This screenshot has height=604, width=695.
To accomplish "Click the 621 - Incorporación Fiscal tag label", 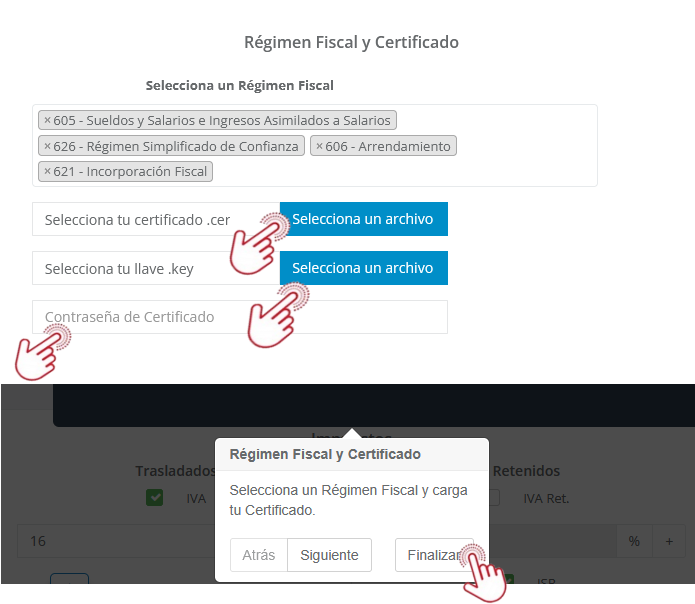I will [131, 172].
